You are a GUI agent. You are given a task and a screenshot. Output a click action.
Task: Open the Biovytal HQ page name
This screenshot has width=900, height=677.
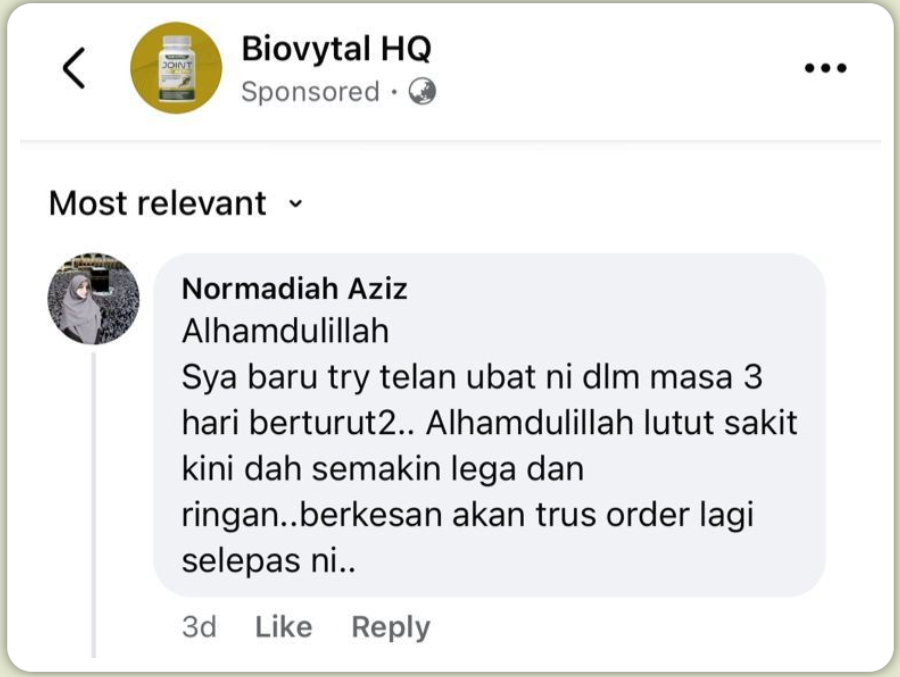click(336, 48)
